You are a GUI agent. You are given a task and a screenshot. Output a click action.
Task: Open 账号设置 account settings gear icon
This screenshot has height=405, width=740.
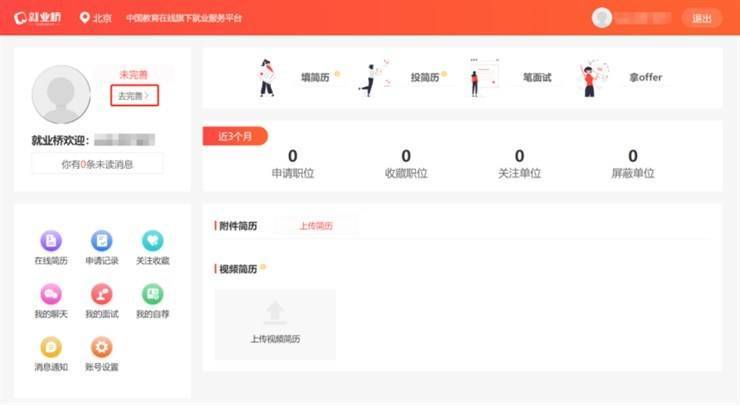click(101, 347)
